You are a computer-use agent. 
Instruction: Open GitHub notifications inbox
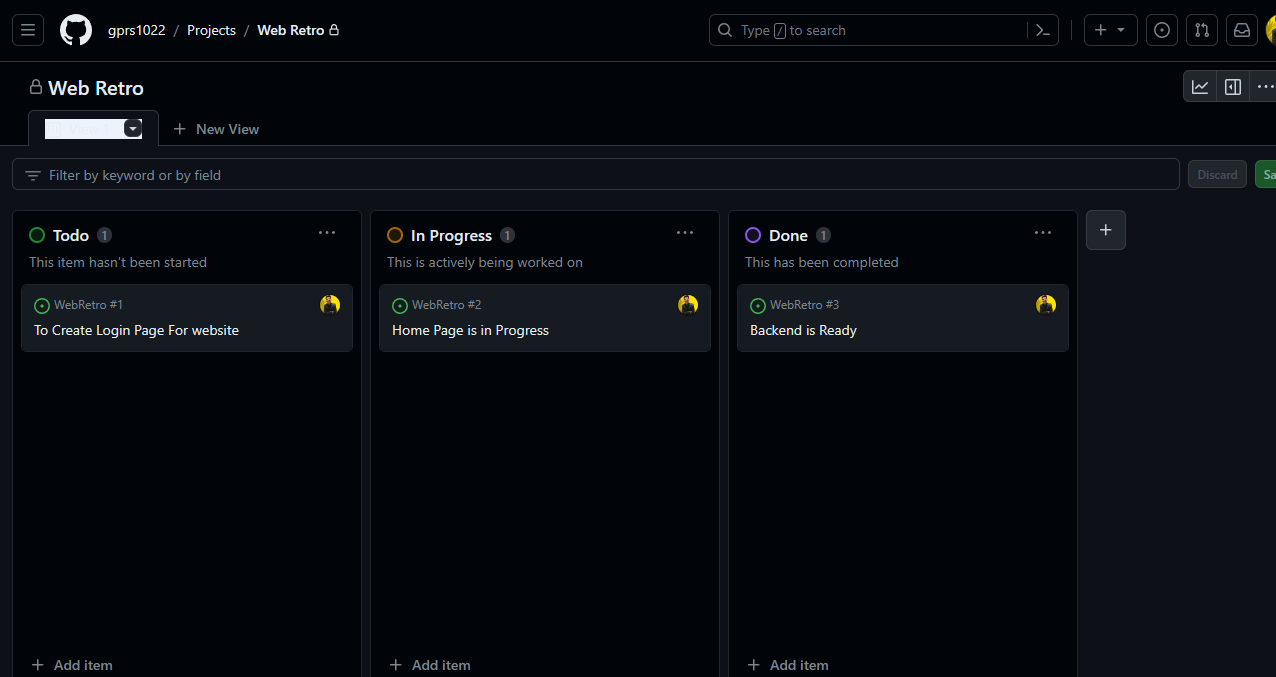coord(1241,30)
